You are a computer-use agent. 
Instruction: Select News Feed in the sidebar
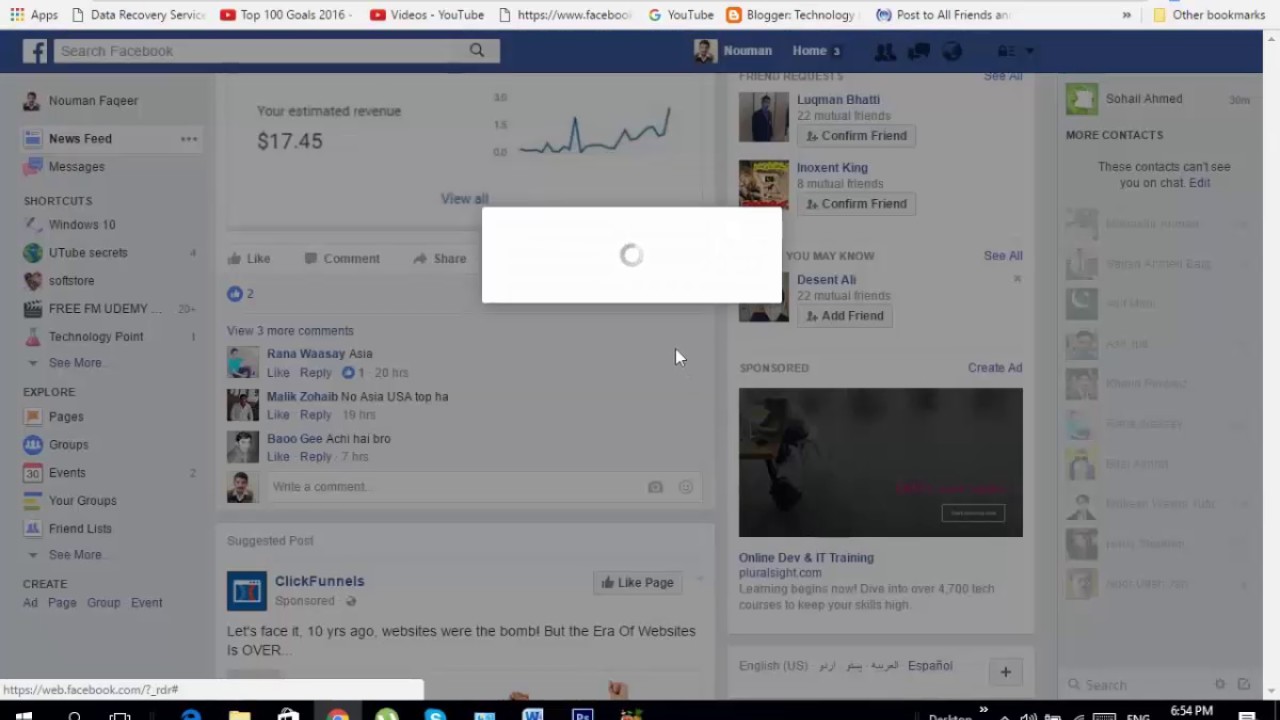point(80,139)
